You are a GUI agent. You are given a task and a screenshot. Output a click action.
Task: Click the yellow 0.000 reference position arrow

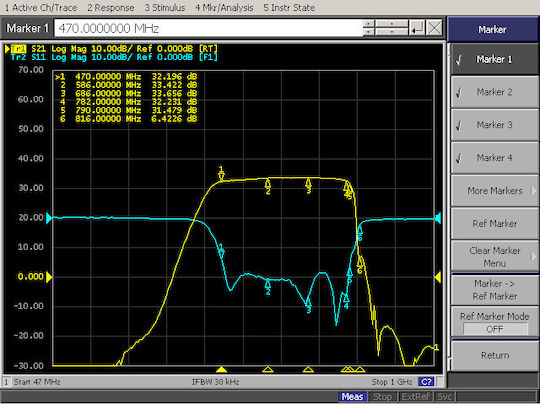point(49,277)
